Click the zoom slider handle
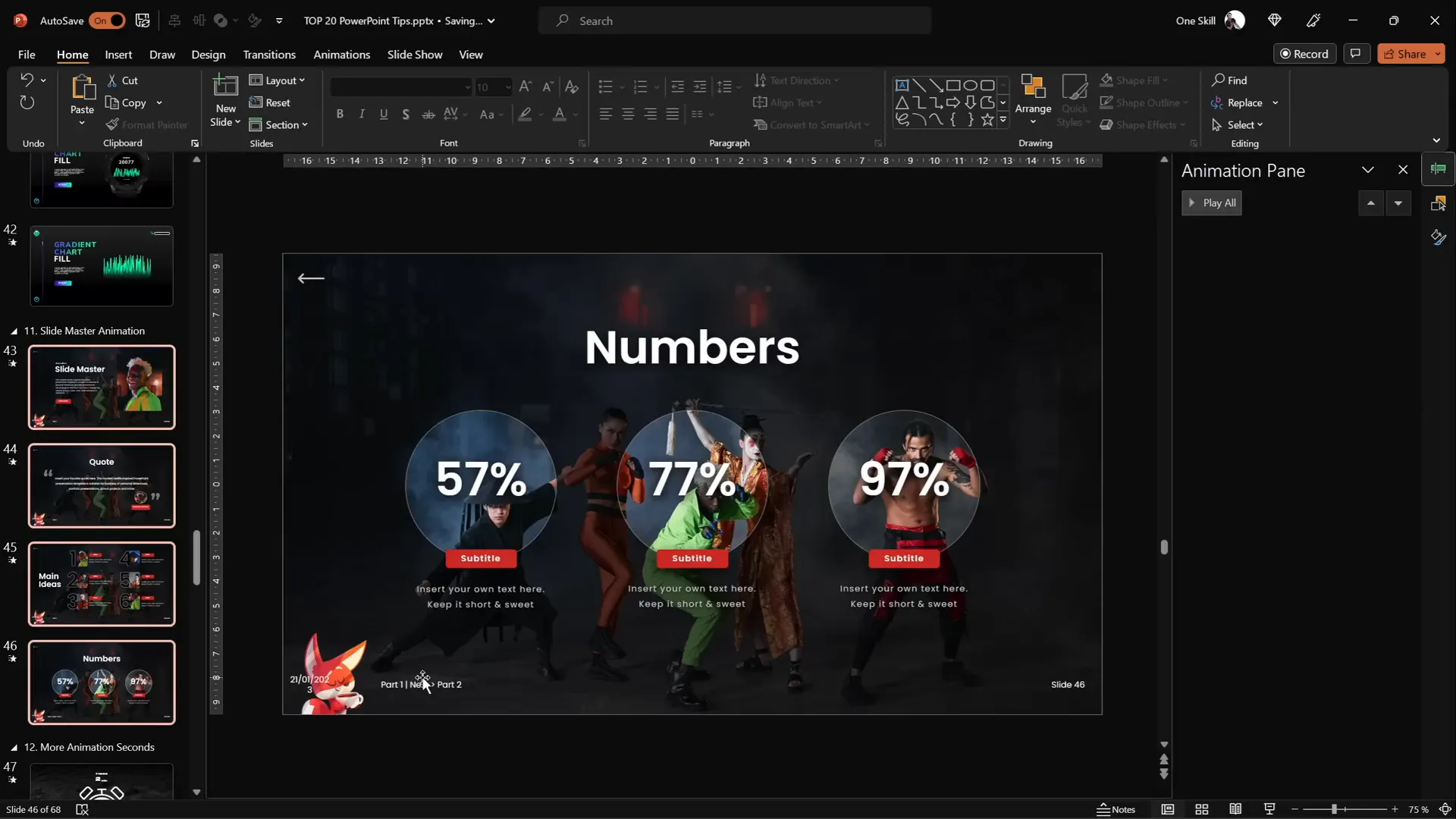 [x=1334, y=809]
